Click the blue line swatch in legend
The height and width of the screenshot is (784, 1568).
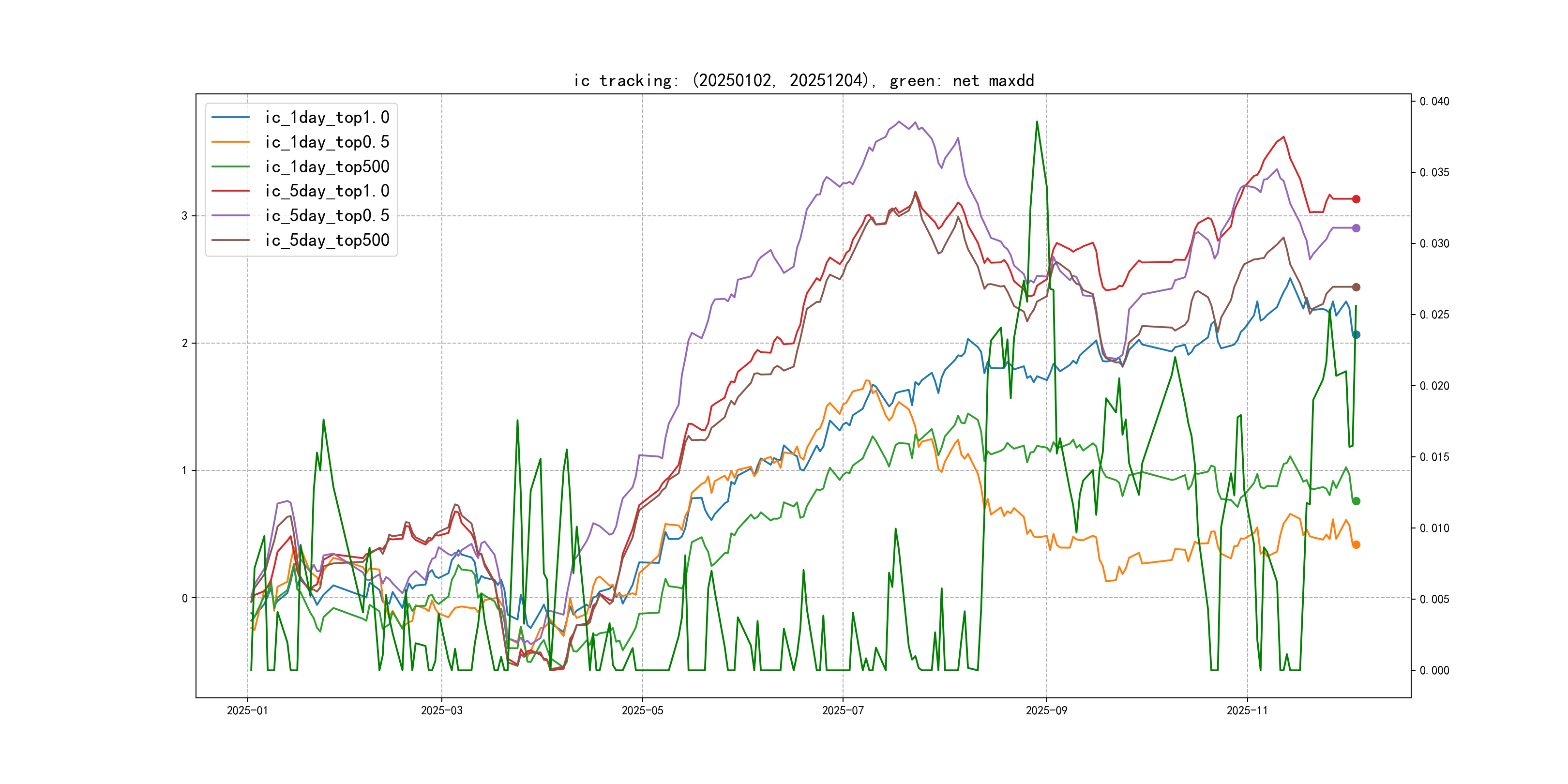click(x=231, y=118)
